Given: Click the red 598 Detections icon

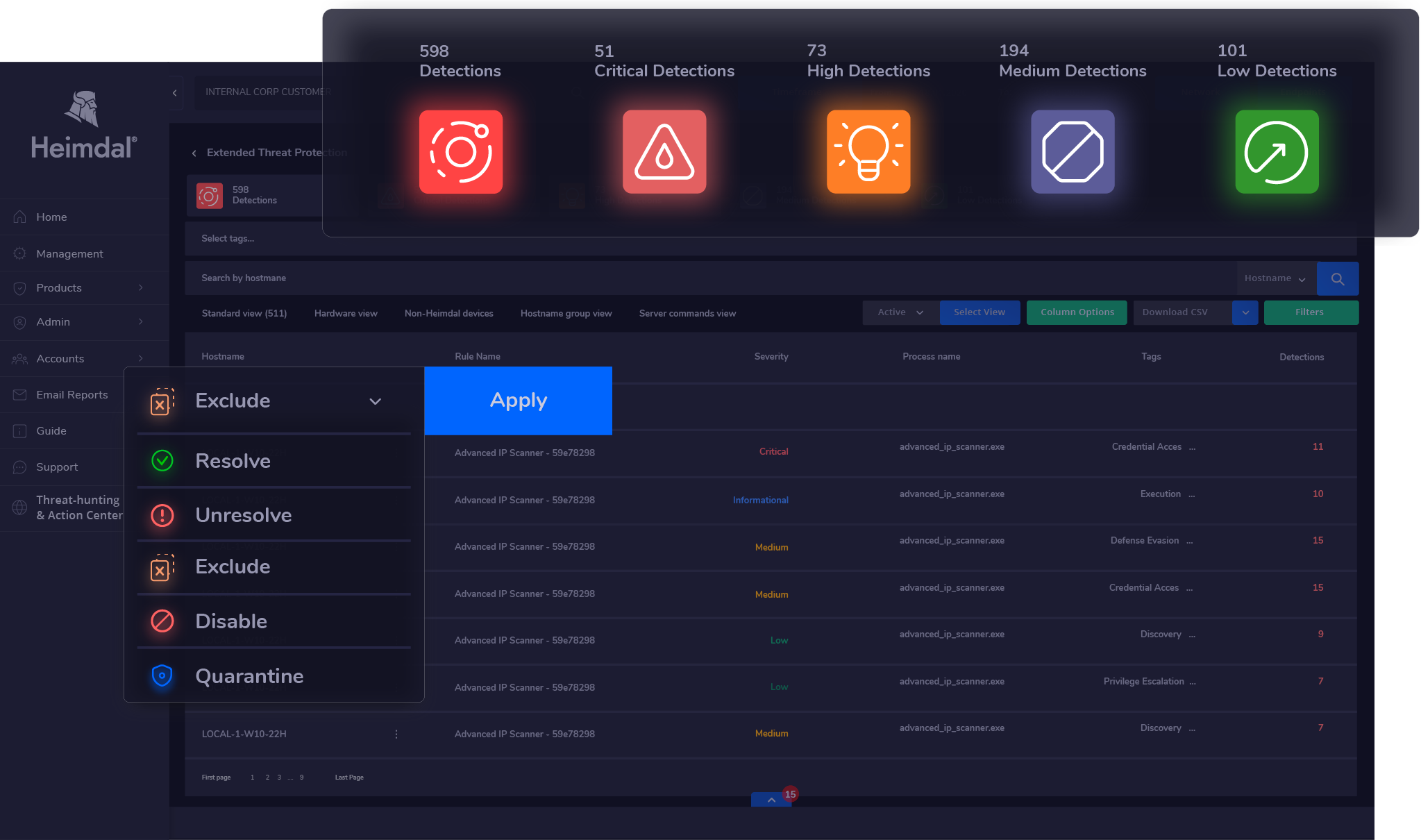Looking at the screenshot, I should pyautogui.click(x=460, y=152).
